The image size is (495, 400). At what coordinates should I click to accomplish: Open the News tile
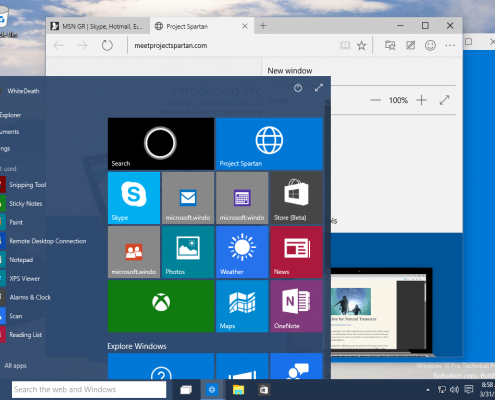[x=296, y=252]
